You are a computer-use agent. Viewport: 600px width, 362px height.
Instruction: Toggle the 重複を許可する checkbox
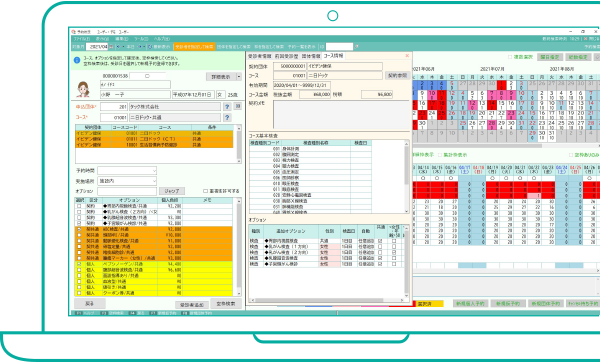205,191
